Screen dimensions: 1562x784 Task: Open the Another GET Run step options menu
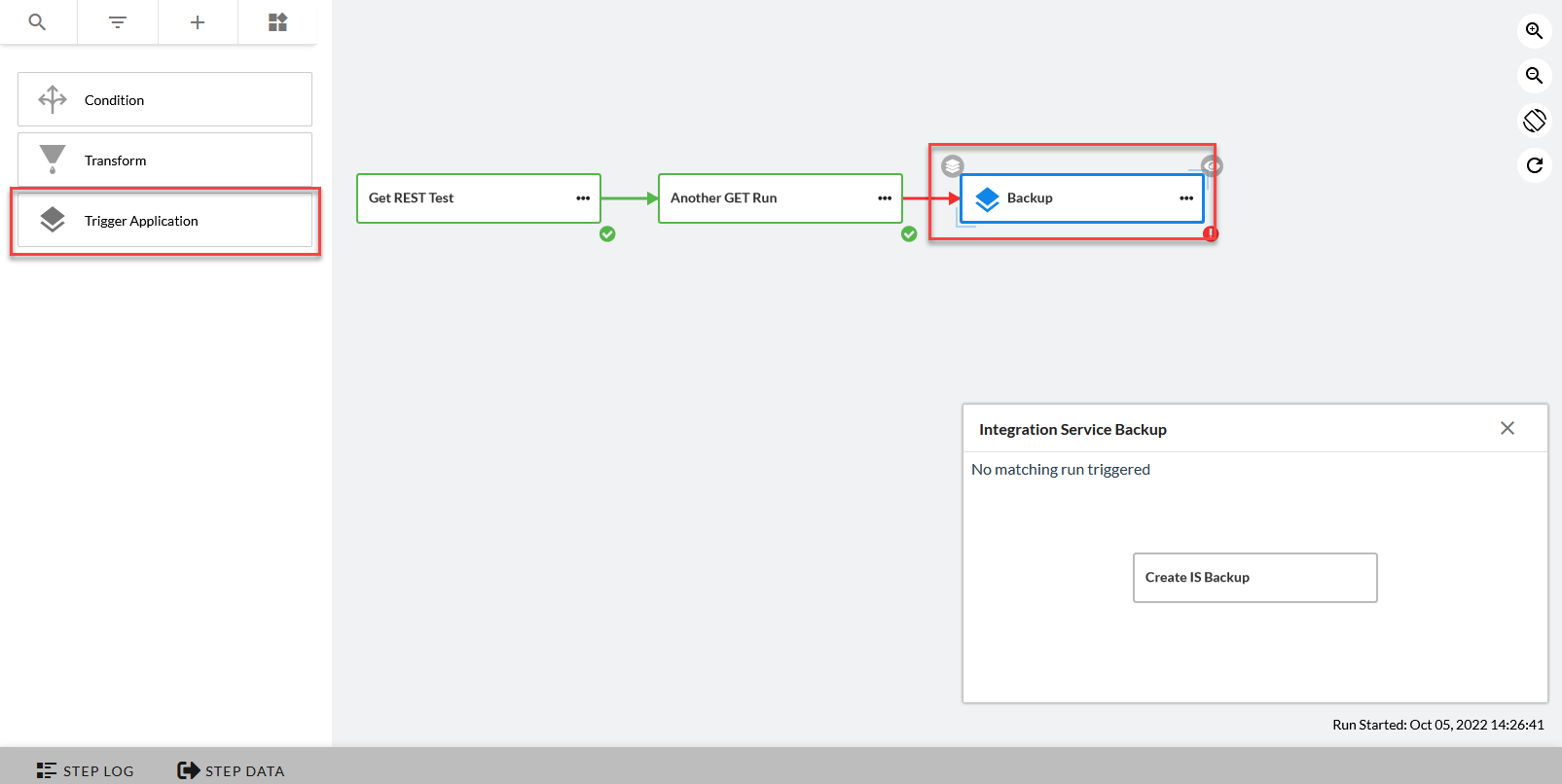pyautogui.click(x=885, y=198)
